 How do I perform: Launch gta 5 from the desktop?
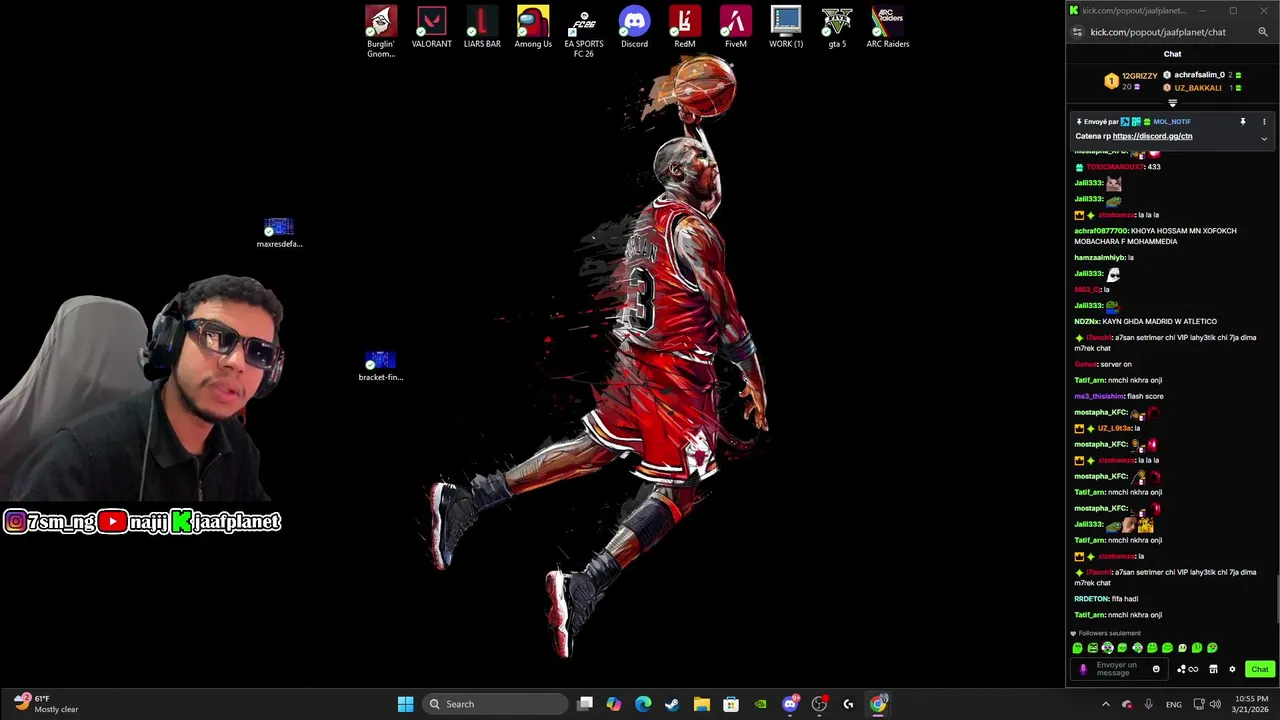[837, 28]
